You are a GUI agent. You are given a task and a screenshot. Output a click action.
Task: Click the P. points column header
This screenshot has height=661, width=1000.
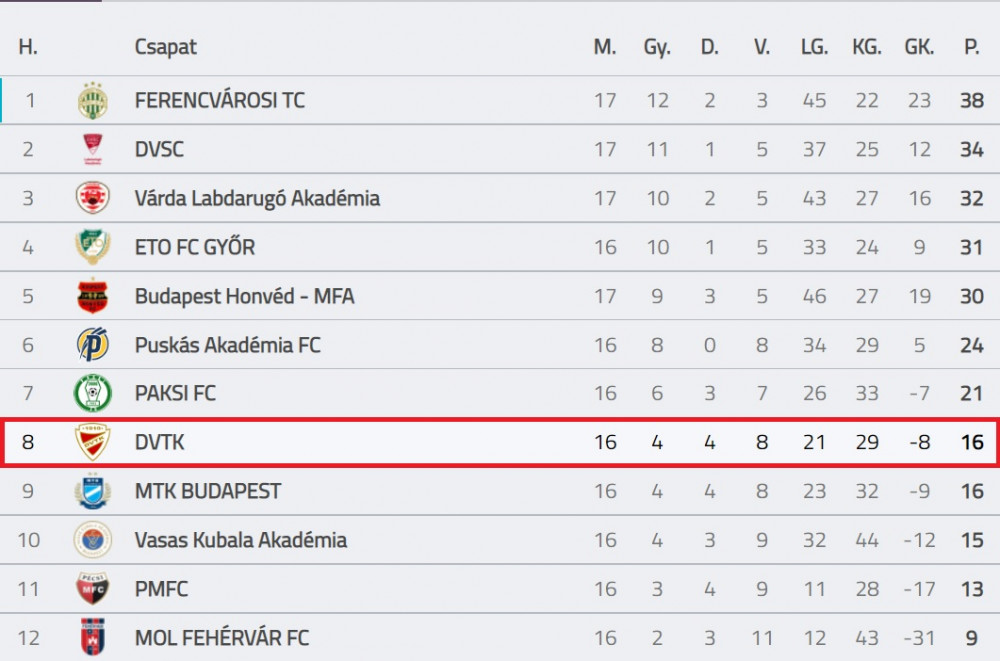point(971,47)
